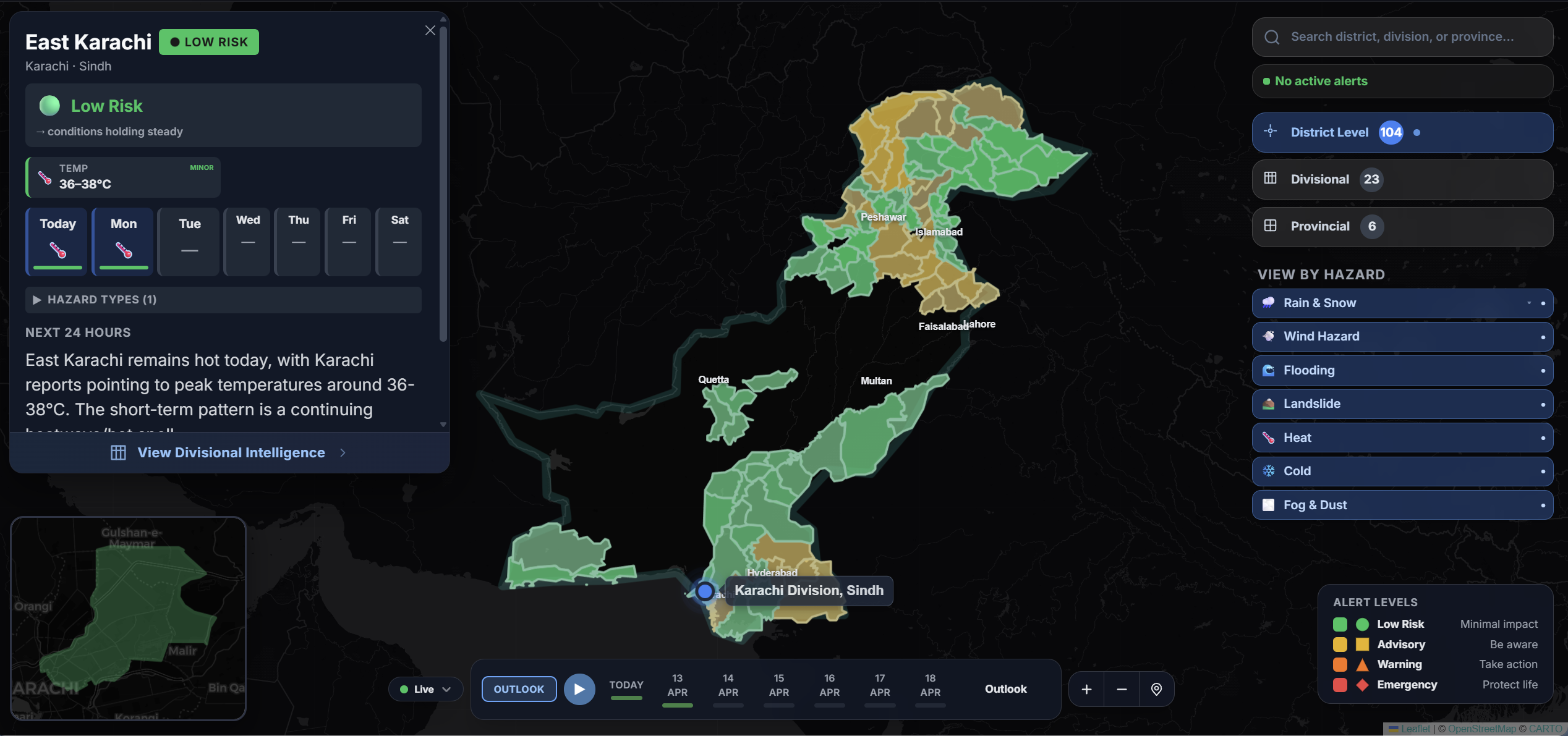Click the map location pin icon
The image size is (1568, 736).
pos(1156,688)
